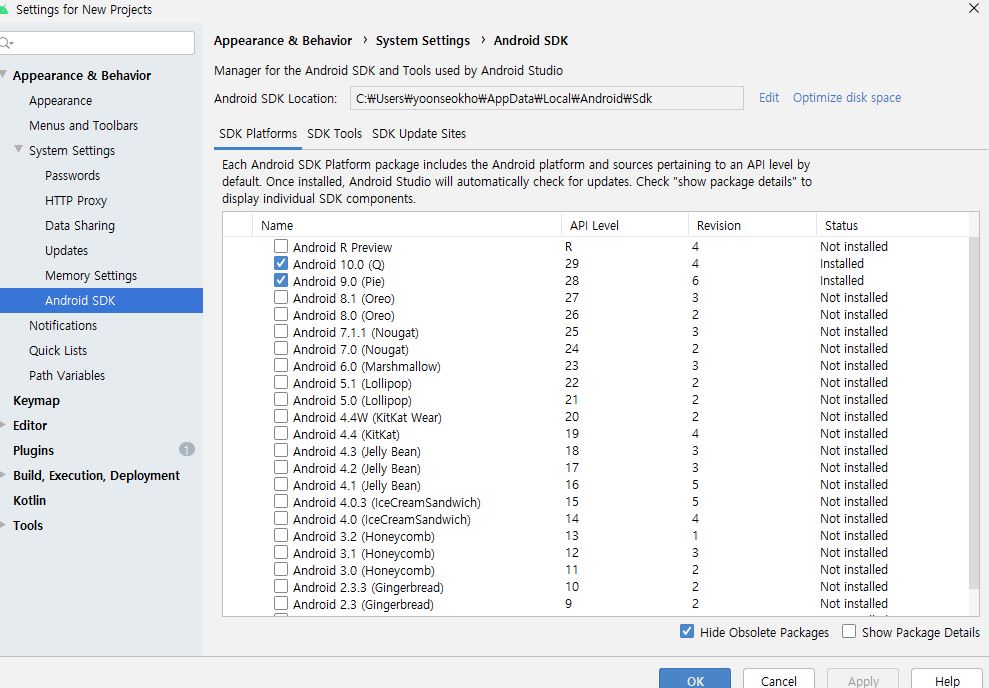
Task: Click the SDK platforms list vertical scrollbar
Action: (974, 413)
